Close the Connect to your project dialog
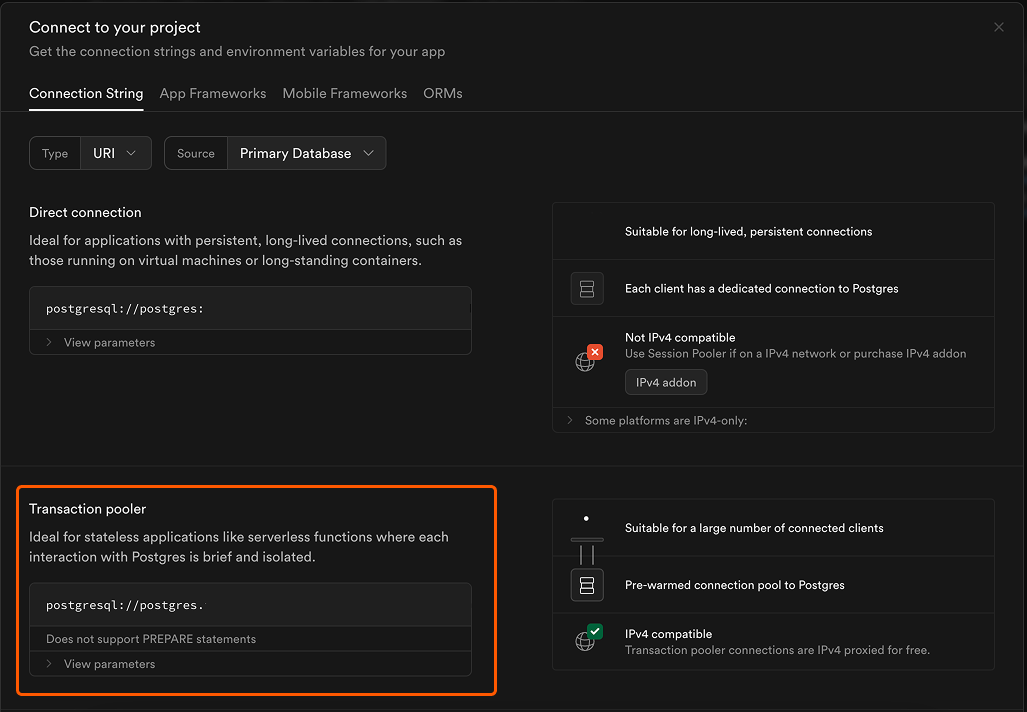Image resolution: width=1027 pixels, height=712 pixels. coord(998,27)
